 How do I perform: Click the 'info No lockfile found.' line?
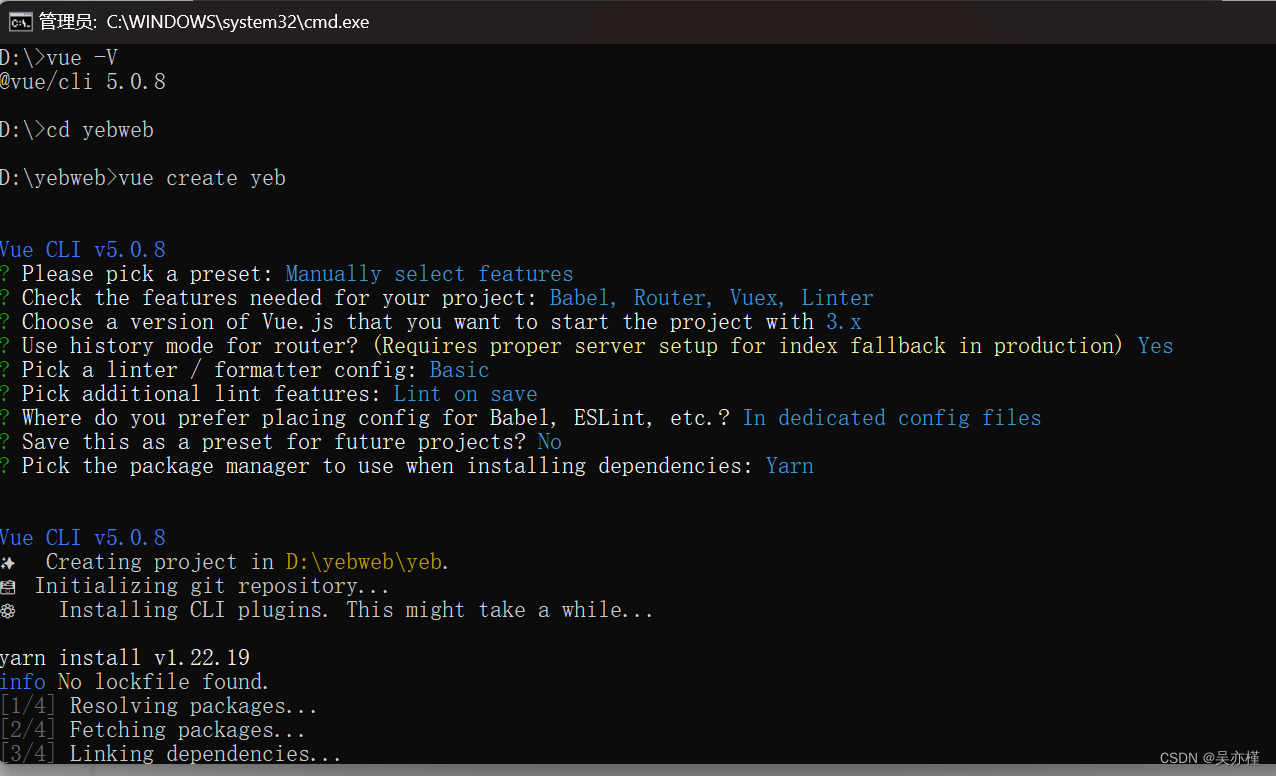[135, 682]
